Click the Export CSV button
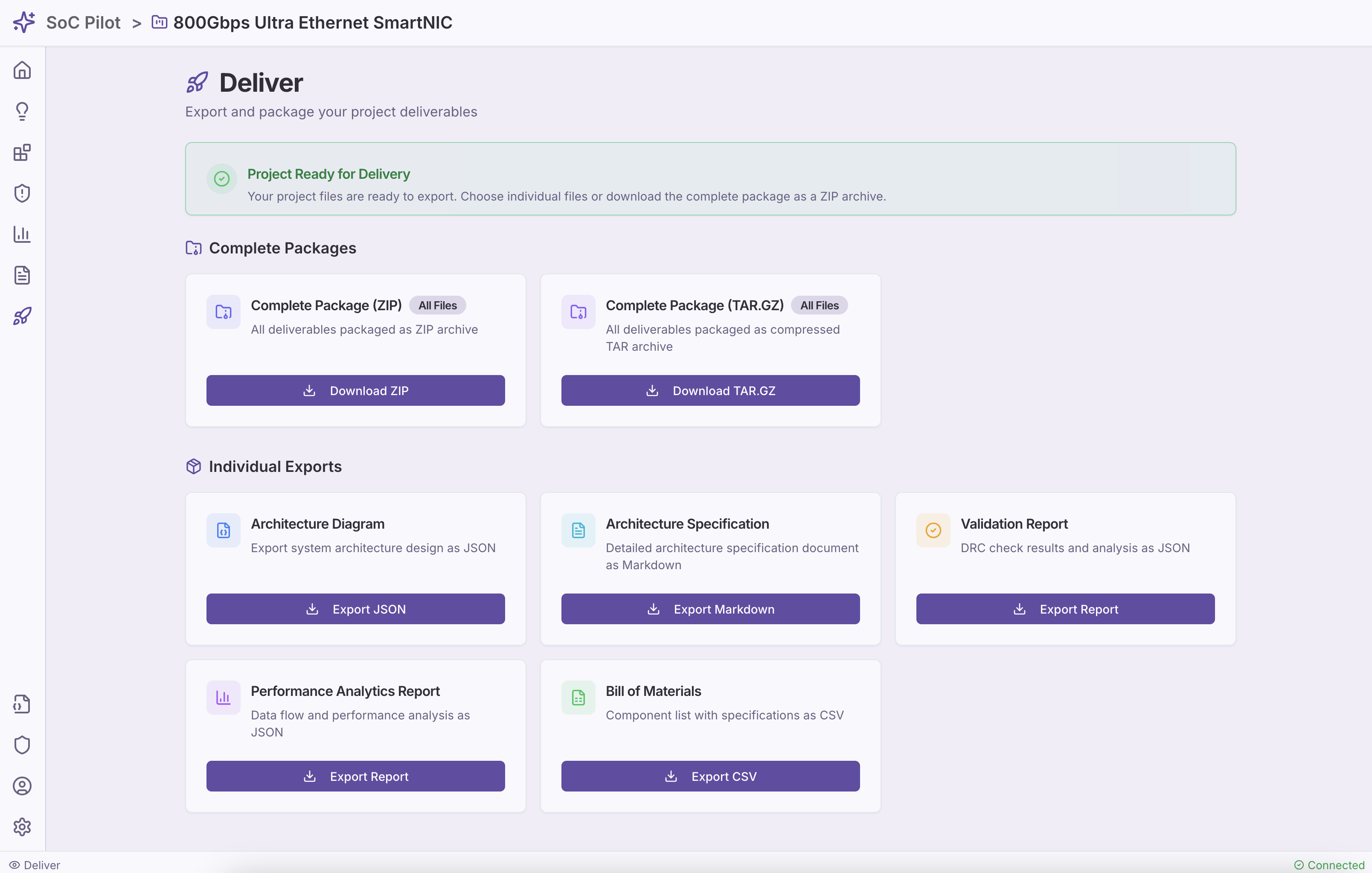This screenshot has width=1372, height=873. [x=710, y=776]
